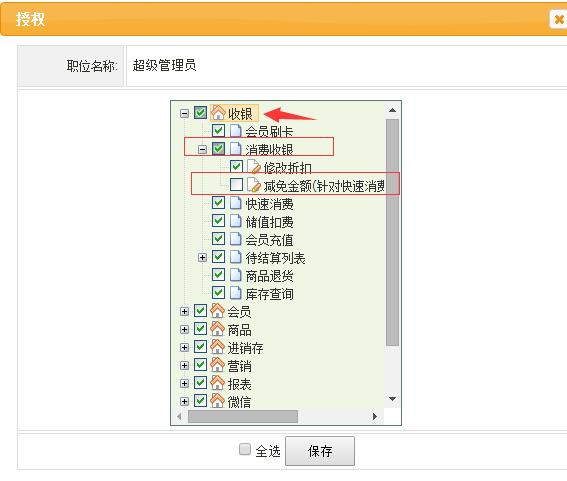The width and height of the screenshot is (567, 481).
Task: Uncheck the 商品退货 checkbox
Action: pyautogui.click(x=218, y=275)
